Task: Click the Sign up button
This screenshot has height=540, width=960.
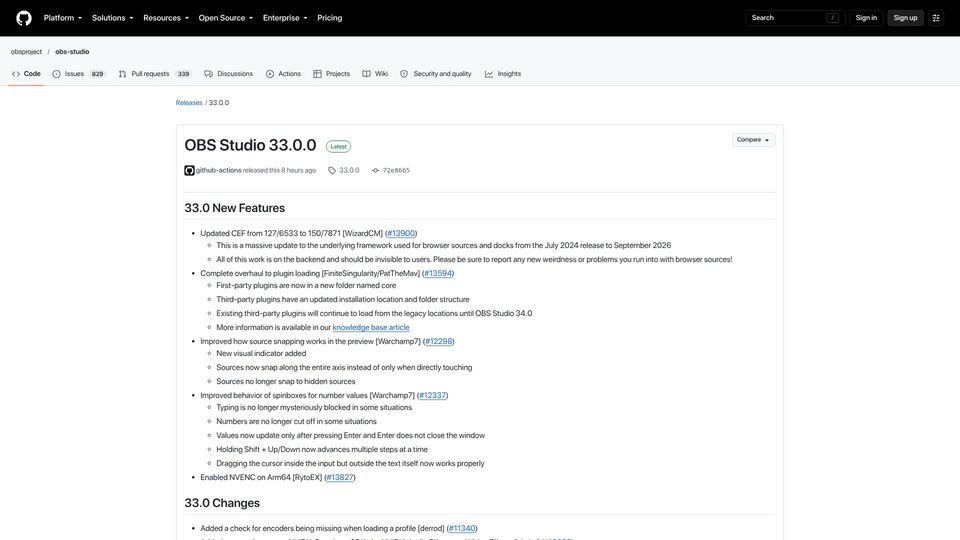Action: tap(905, 18)
